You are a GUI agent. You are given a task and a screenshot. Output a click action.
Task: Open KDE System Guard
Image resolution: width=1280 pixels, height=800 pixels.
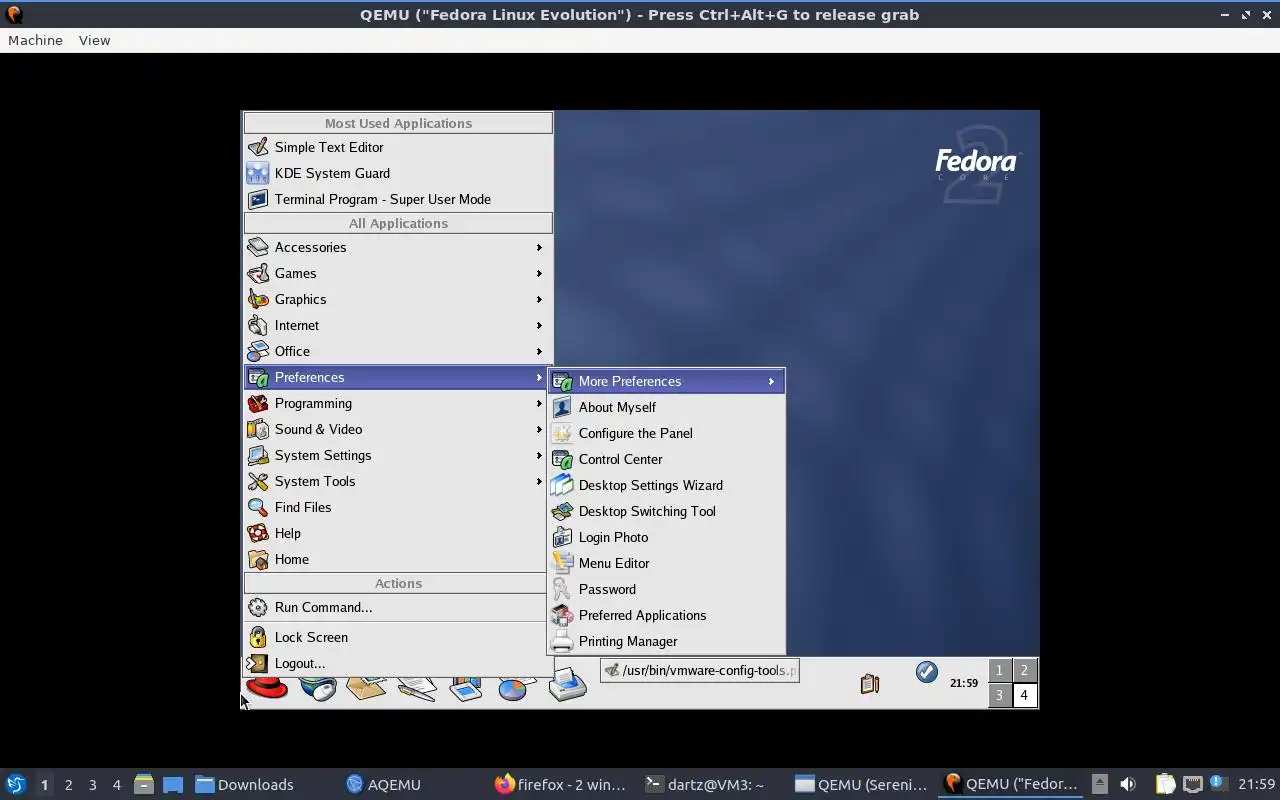(398, 173)
